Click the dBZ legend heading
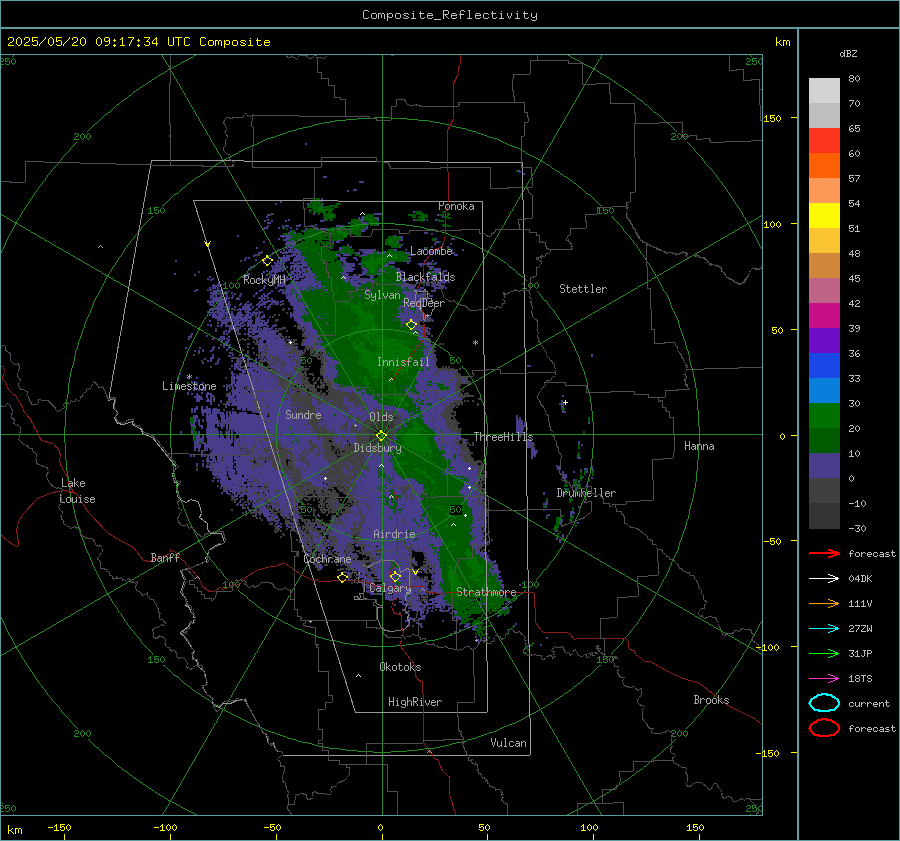900x841 pixels. point(848,54)
